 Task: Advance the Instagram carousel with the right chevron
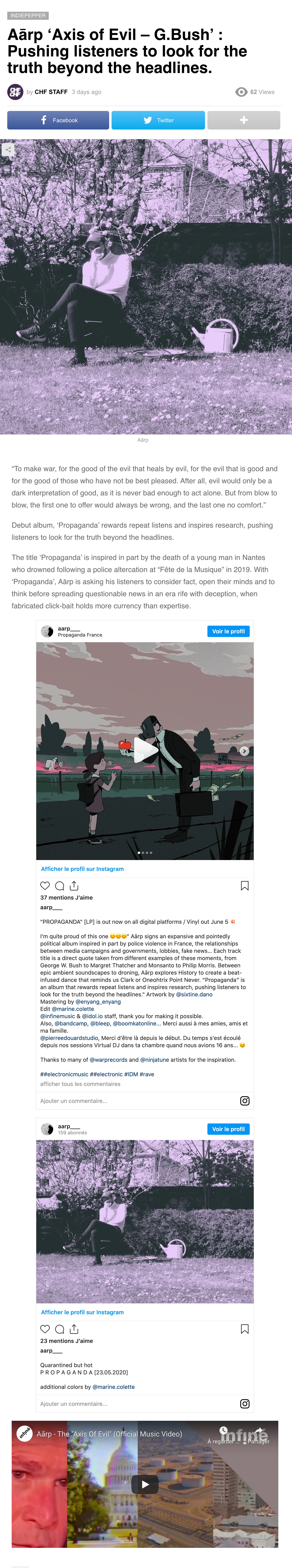244,751
